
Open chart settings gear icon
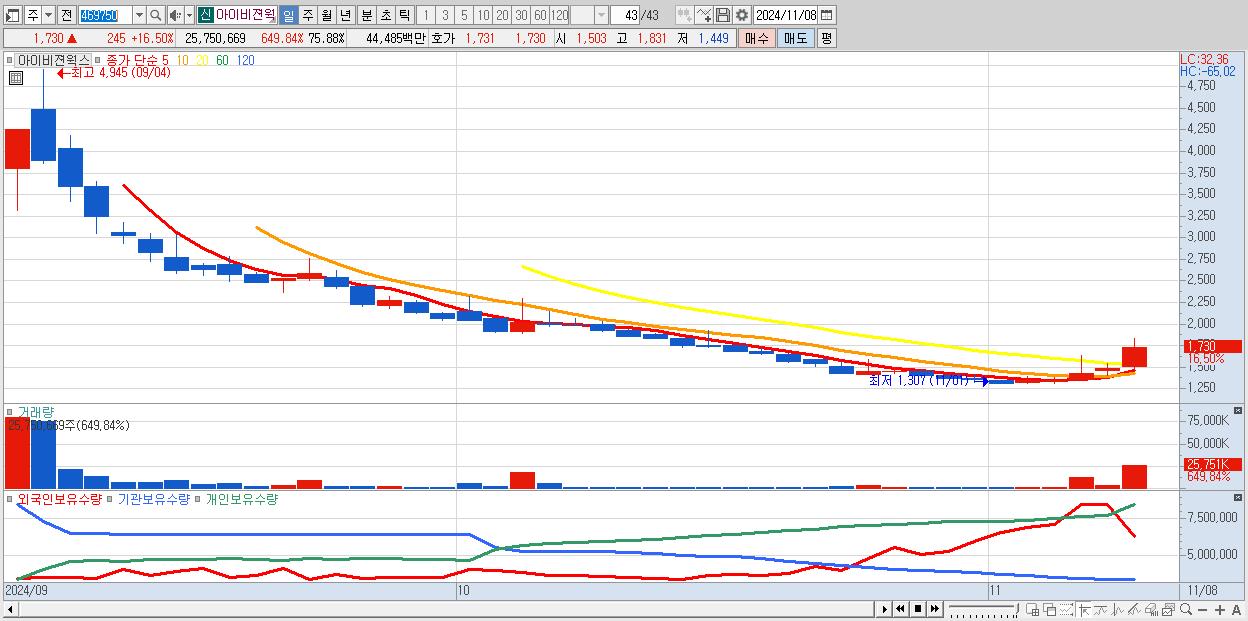(742, 15)
